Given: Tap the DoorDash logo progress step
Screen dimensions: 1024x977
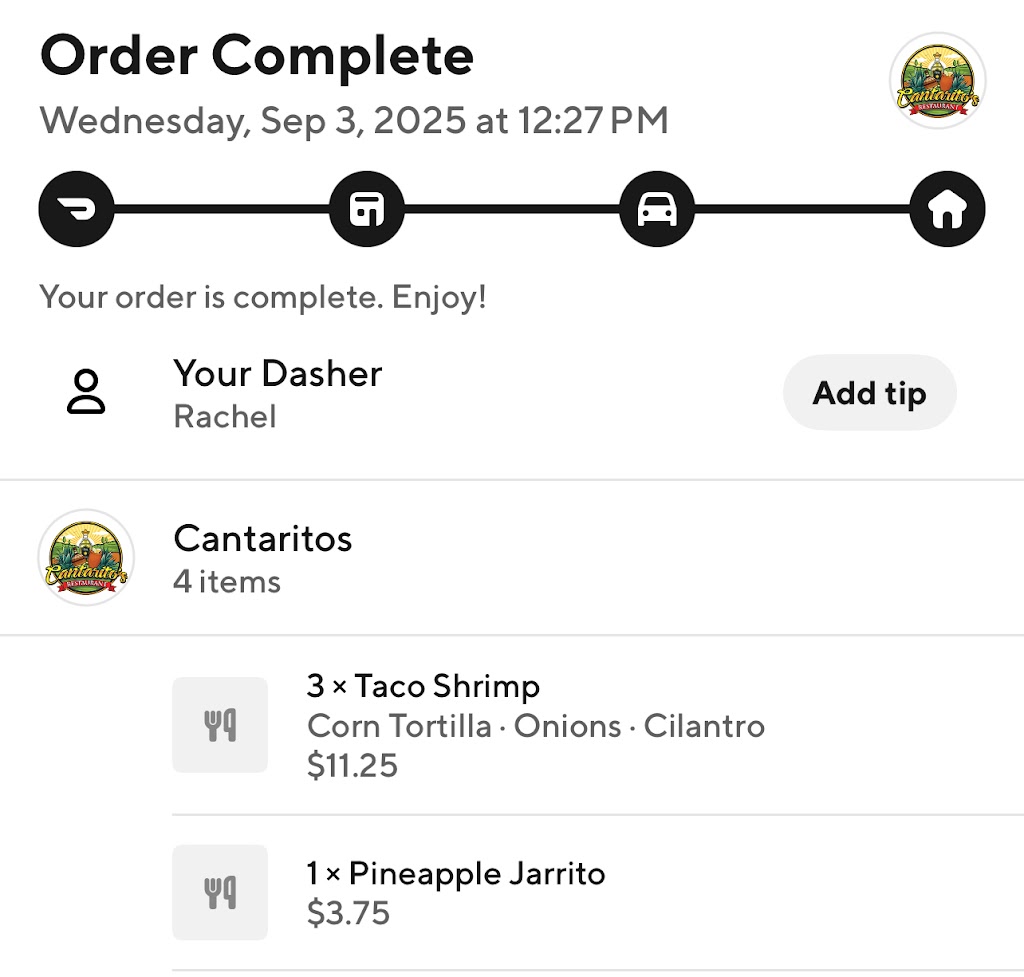Looking at the screenshot, I should tap(76, 210).
